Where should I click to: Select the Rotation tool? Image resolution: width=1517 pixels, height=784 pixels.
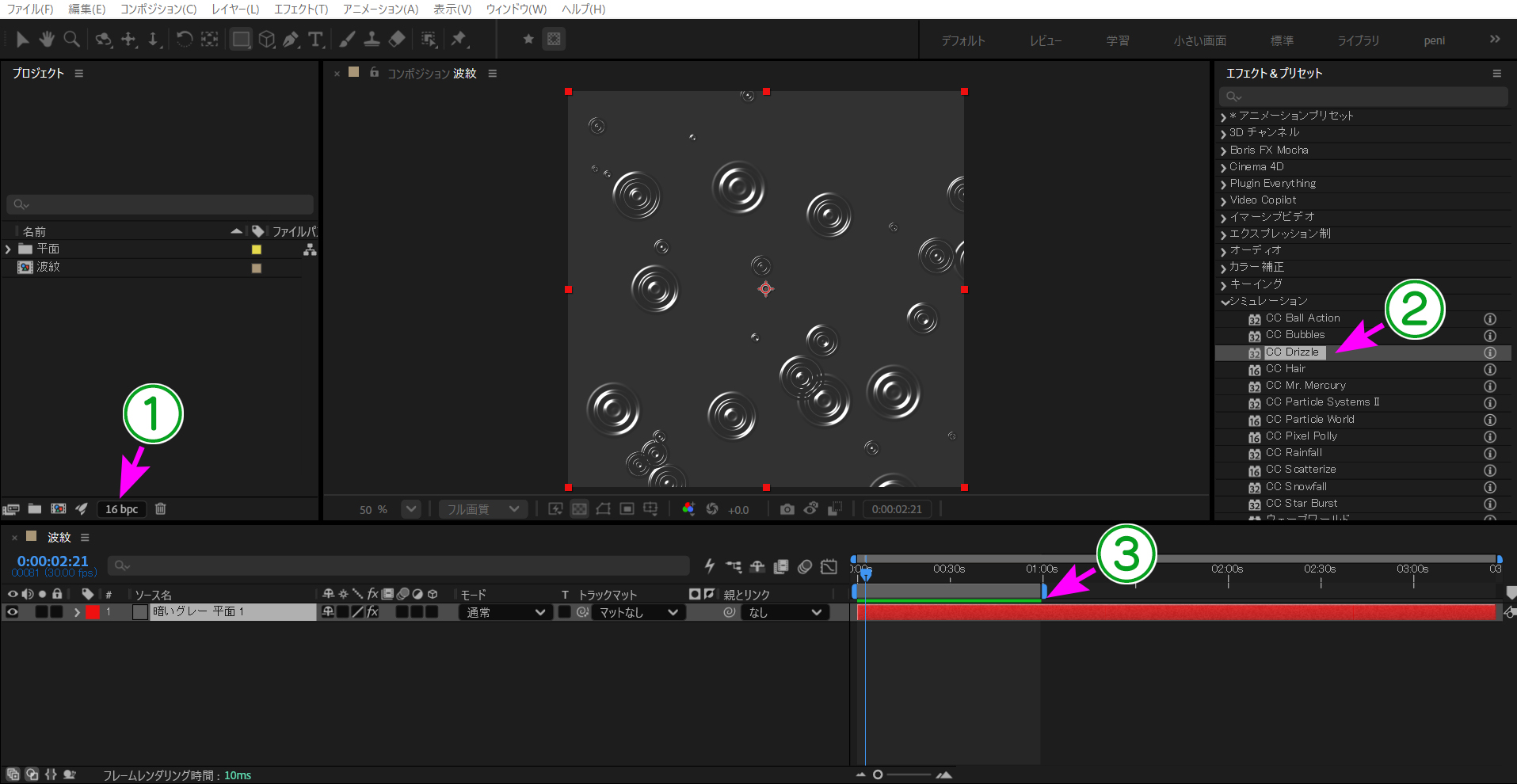(x=185, y=39)
